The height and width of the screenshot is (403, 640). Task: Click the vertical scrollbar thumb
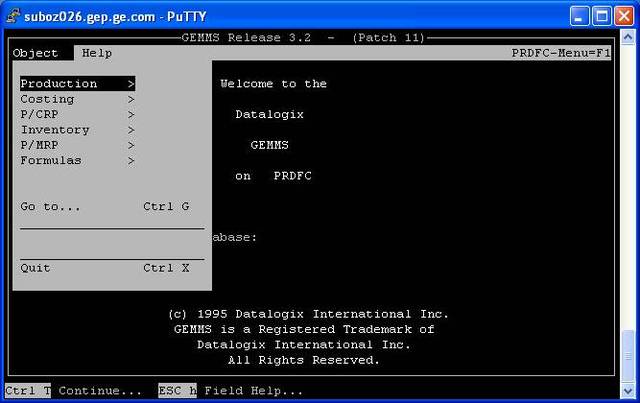click(x=627, y=356)
